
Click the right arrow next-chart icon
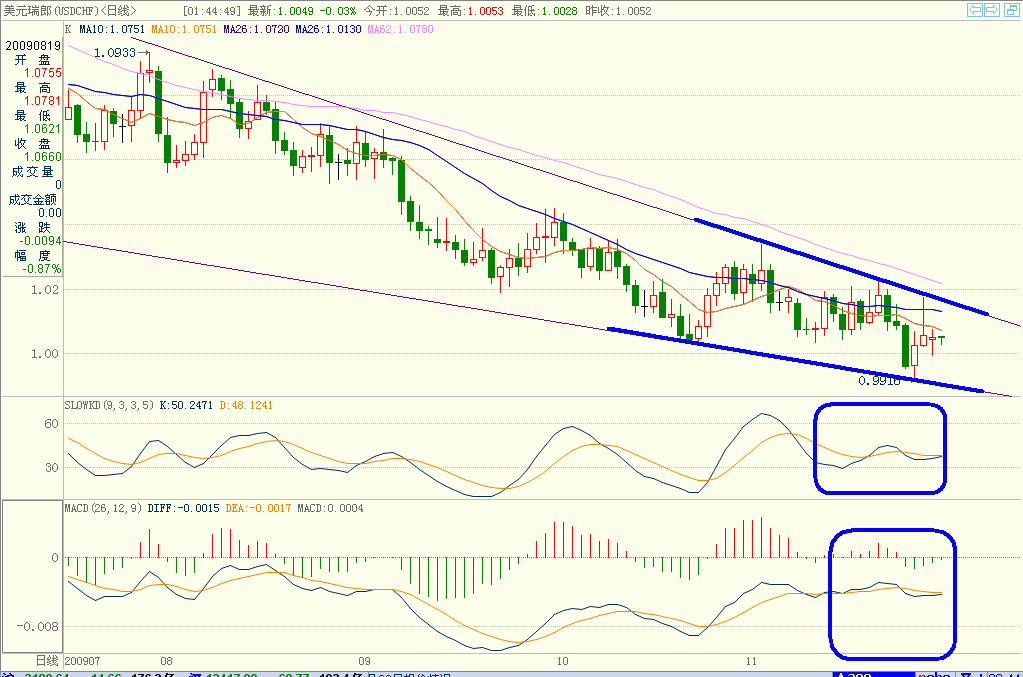coord(992,10)
